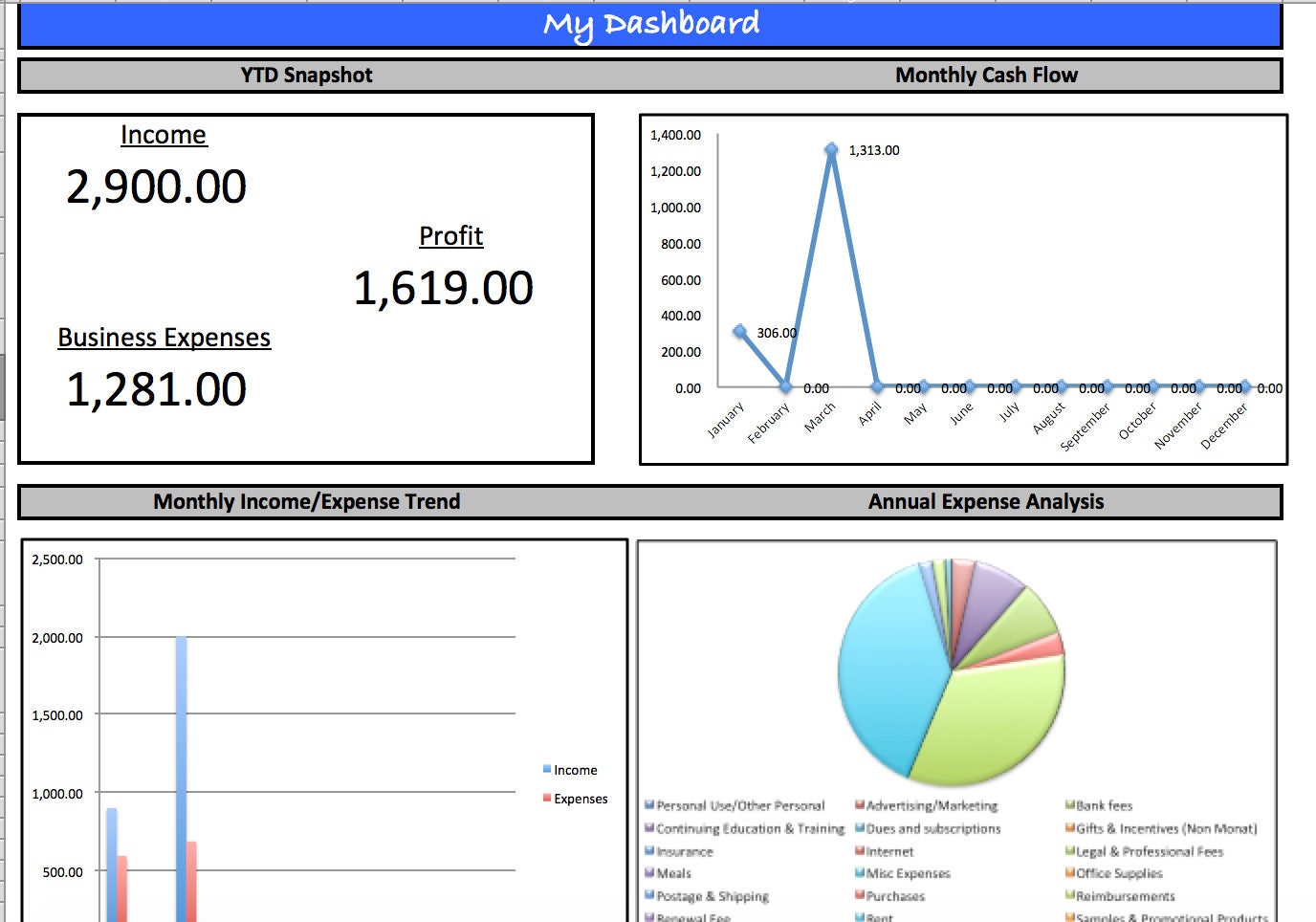Select the Office Supplies legend icon
The height and width of the screenshot is (922, 1316).
click(x=1069, y=873)
